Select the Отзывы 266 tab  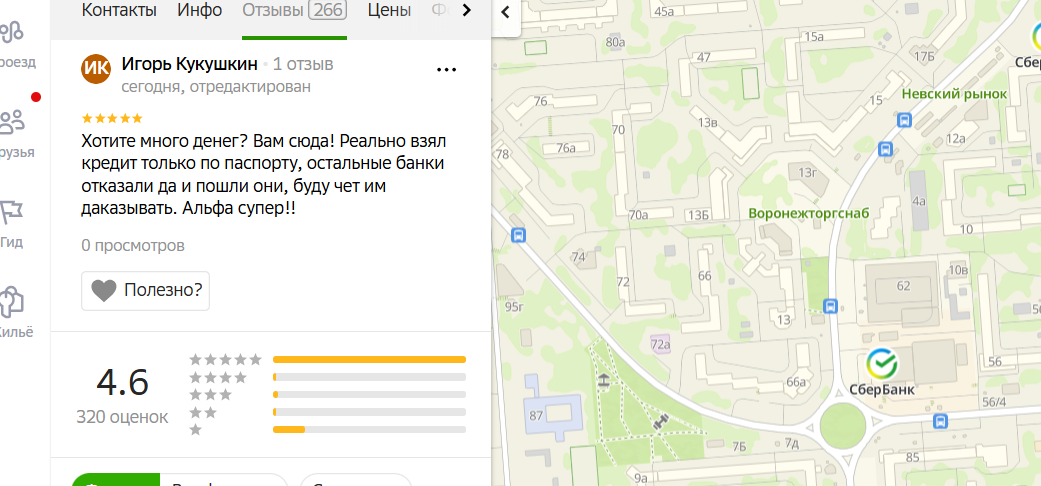[294, 11]
